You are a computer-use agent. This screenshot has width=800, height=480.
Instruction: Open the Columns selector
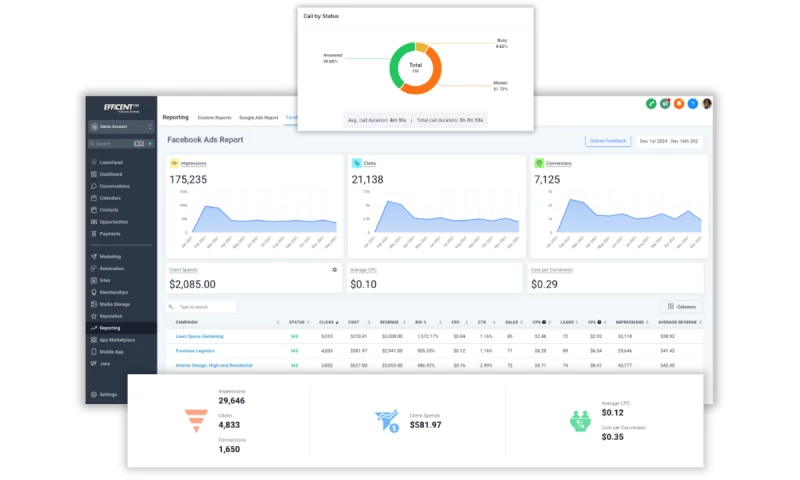pos(682,306)
